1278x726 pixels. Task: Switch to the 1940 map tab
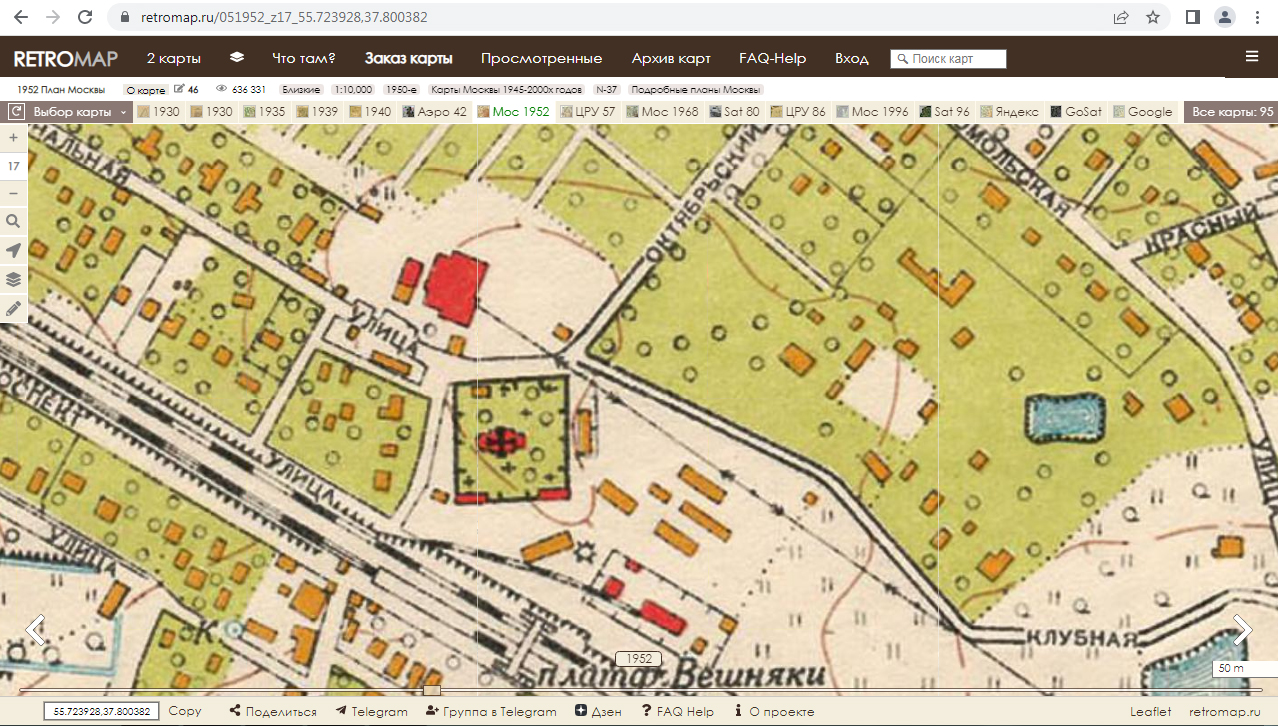371,112
